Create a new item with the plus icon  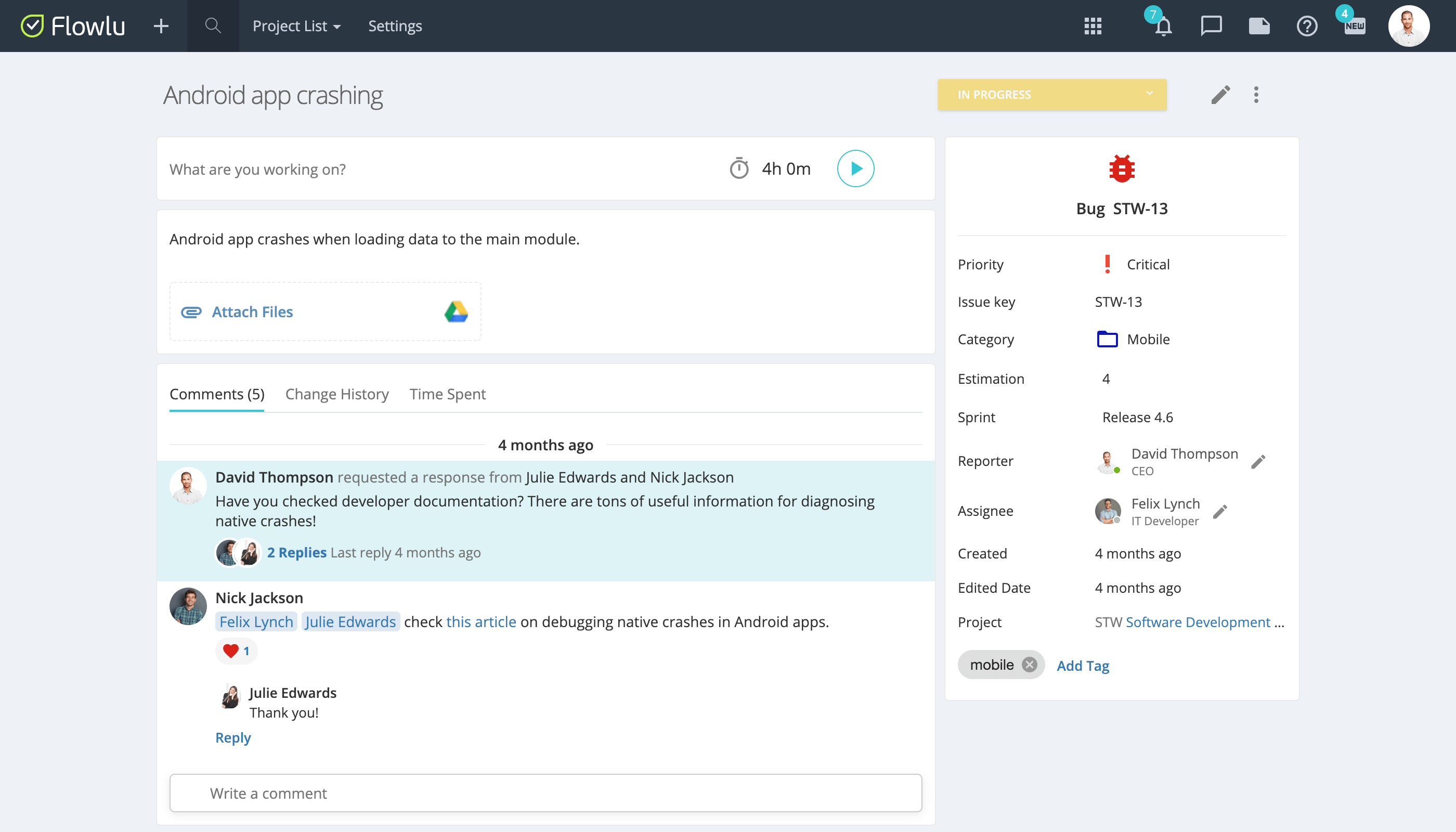[161, 27]
